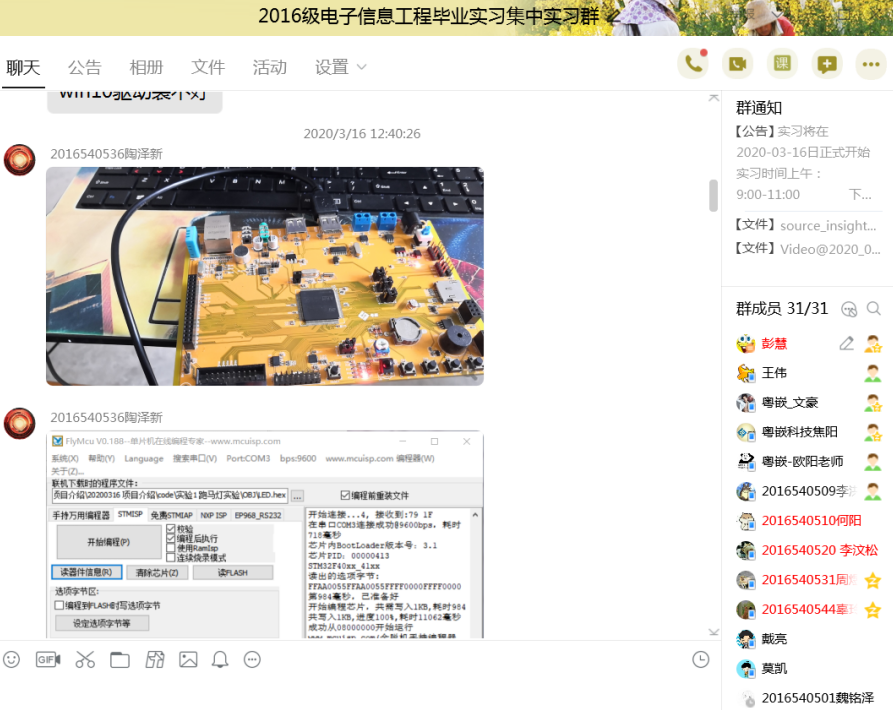Switch to the 文件 tab

coord(208,67)
